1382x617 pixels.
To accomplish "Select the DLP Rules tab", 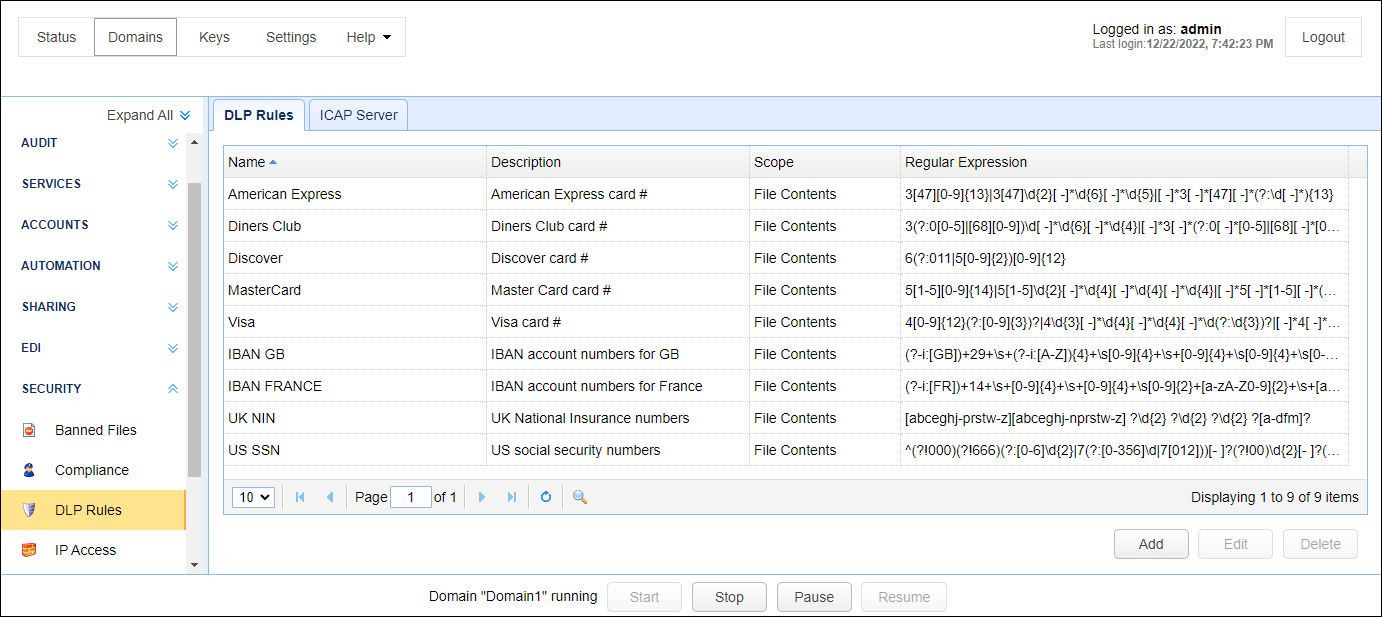I will tap(259, 115).
